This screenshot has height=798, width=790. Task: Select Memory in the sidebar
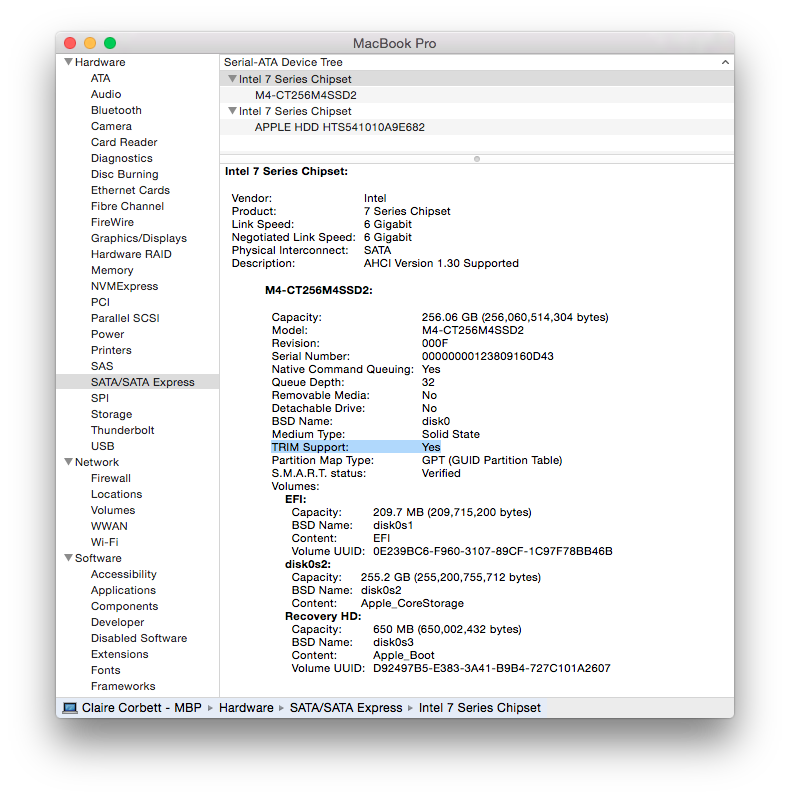click(112, 270)
